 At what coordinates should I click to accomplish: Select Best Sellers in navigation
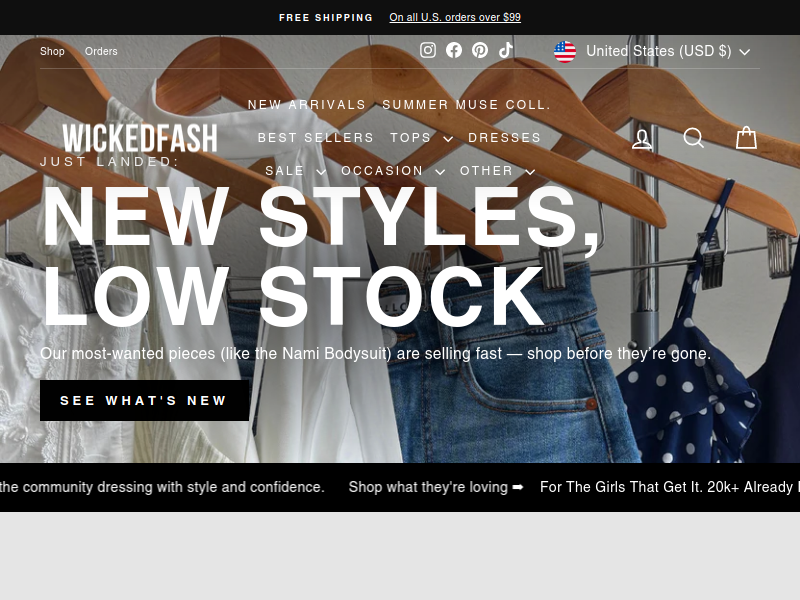pos(316,138)
